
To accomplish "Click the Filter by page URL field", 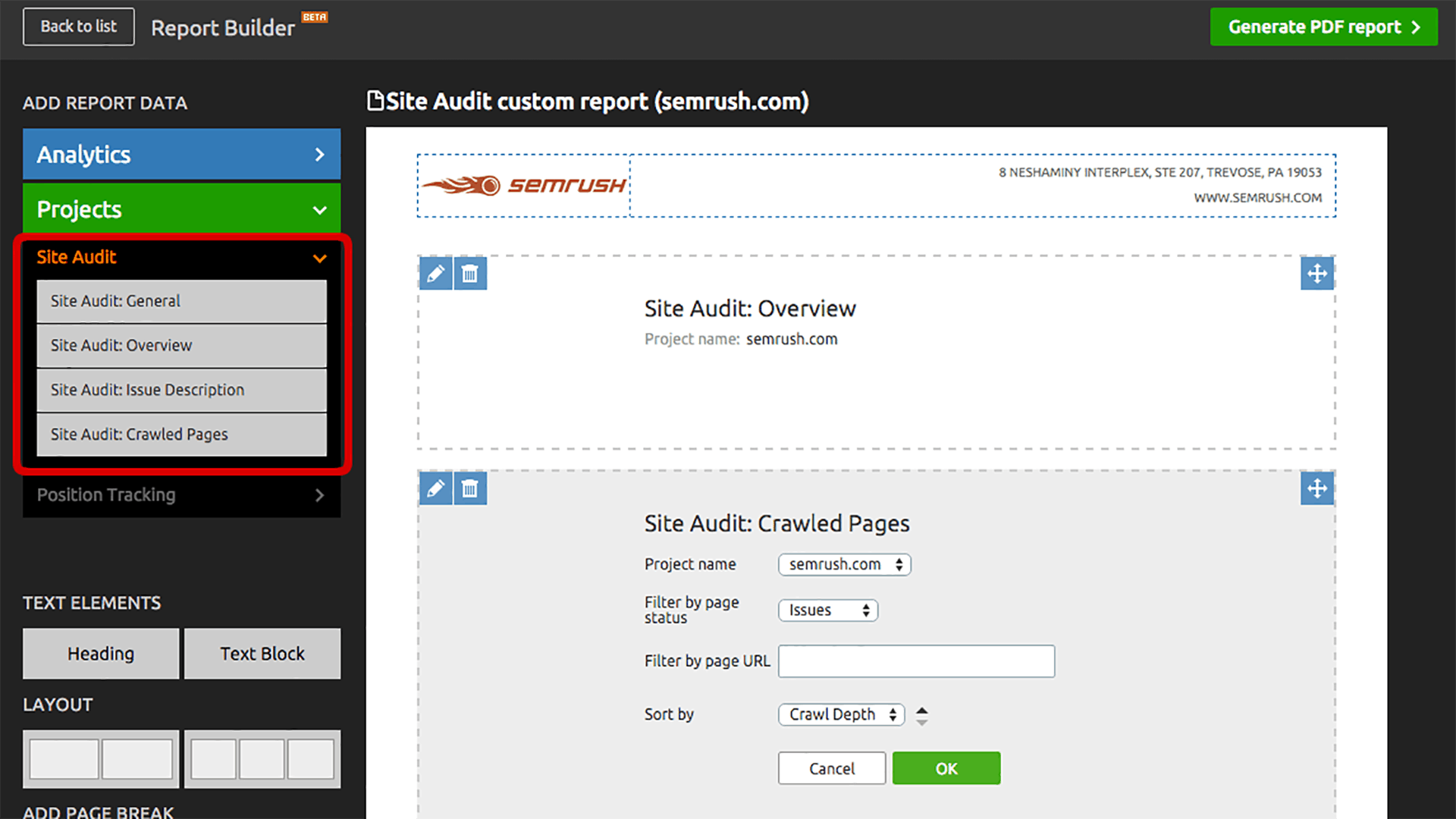I will (916, 661).
